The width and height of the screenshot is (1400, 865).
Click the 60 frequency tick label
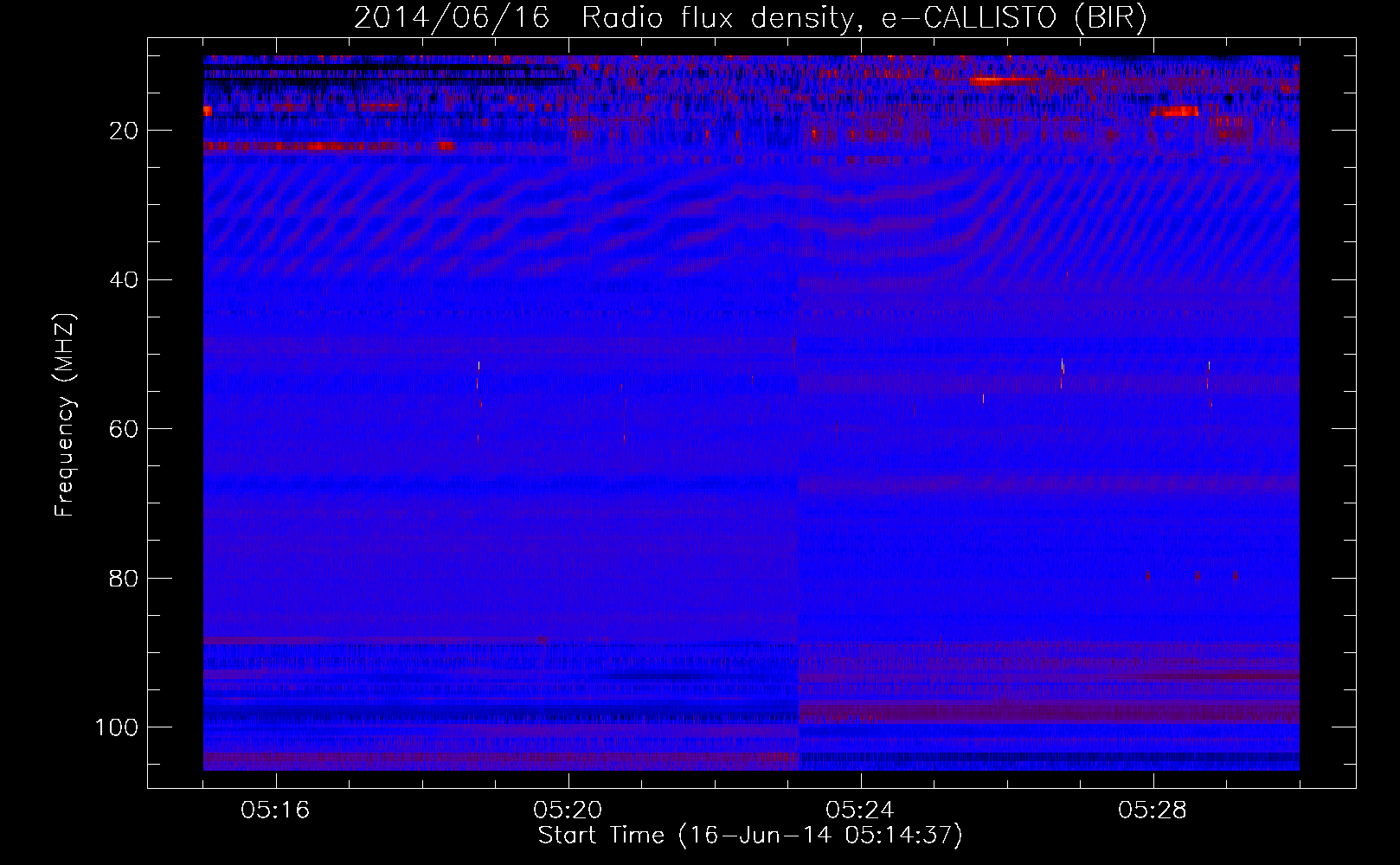coord(125,430)
